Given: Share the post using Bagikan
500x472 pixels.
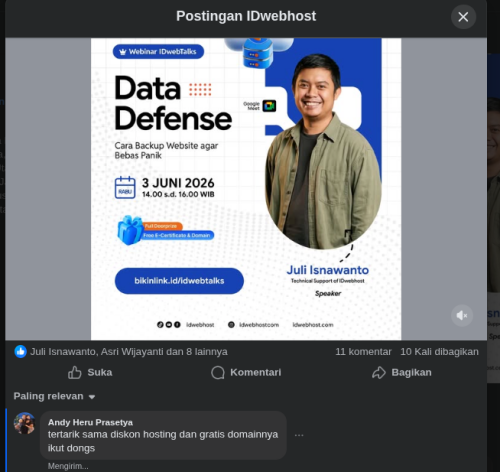Looking at the screenshot, I should (402, 373).
